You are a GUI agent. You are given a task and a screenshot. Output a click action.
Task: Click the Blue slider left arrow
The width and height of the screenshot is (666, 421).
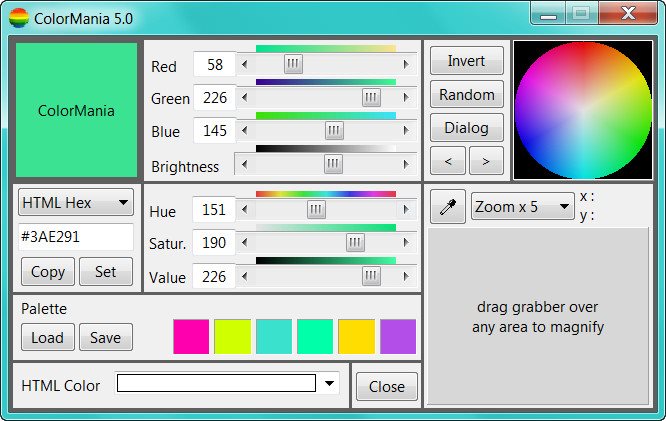244,130
